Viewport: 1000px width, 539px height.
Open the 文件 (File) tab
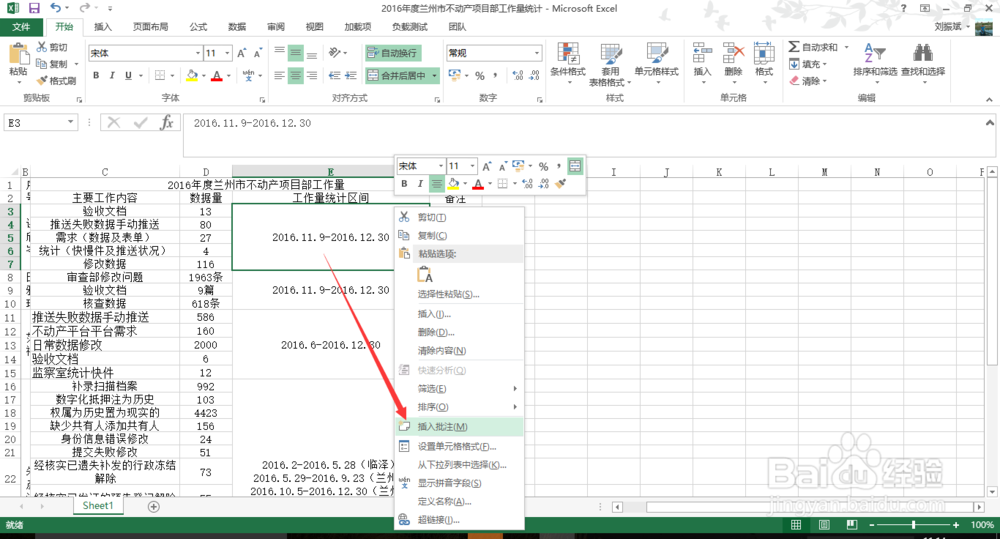tap(21, 27)
